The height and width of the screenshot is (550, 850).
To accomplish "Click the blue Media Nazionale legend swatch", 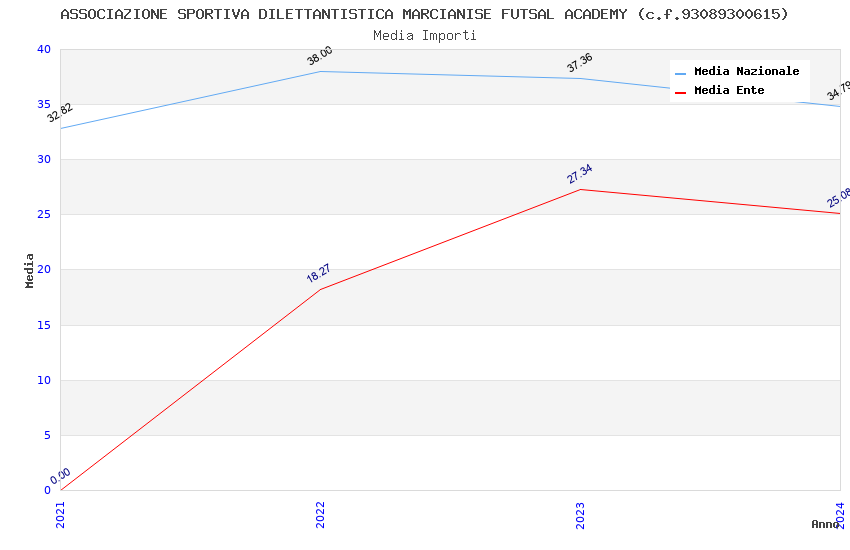I will [x=681, y=73].
